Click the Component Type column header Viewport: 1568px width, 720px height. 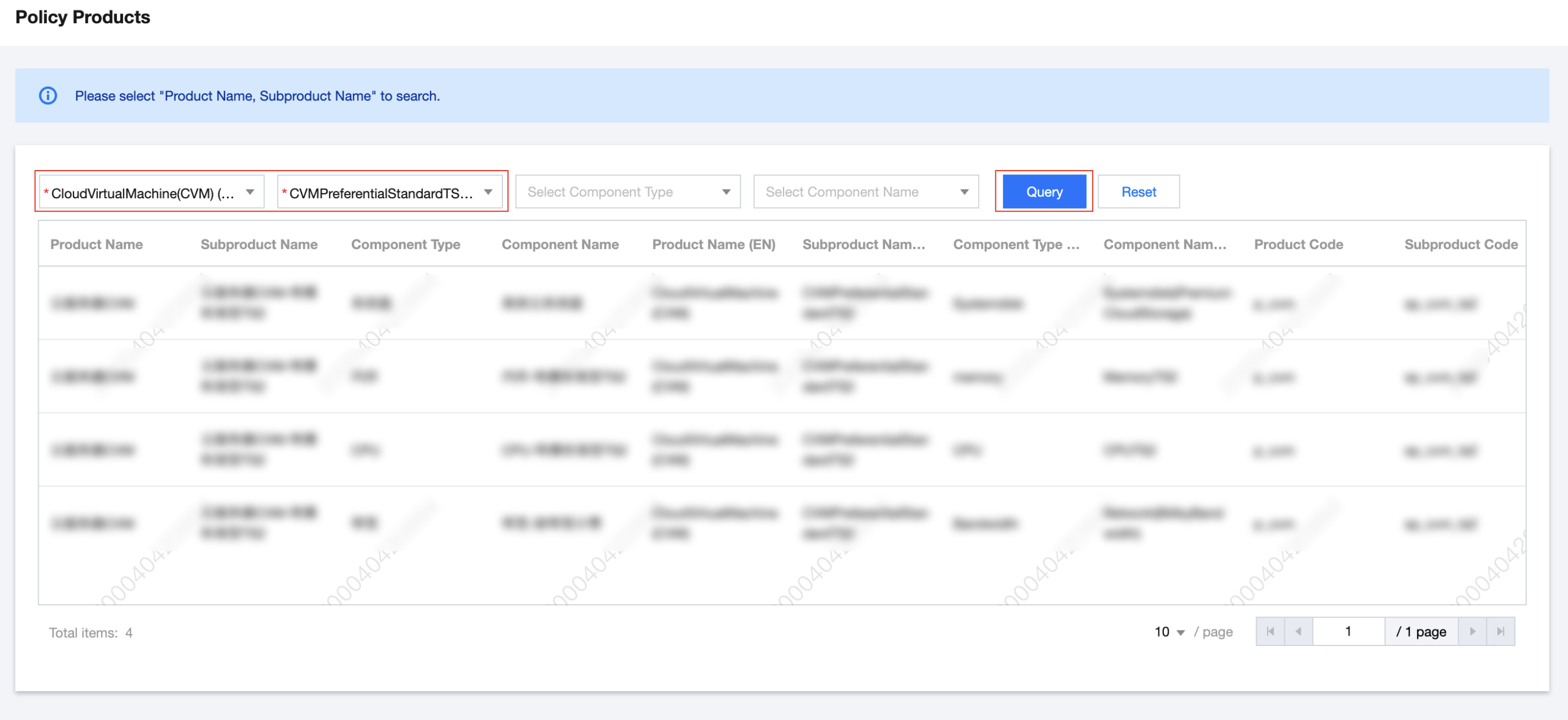click(x=405, y=244)
